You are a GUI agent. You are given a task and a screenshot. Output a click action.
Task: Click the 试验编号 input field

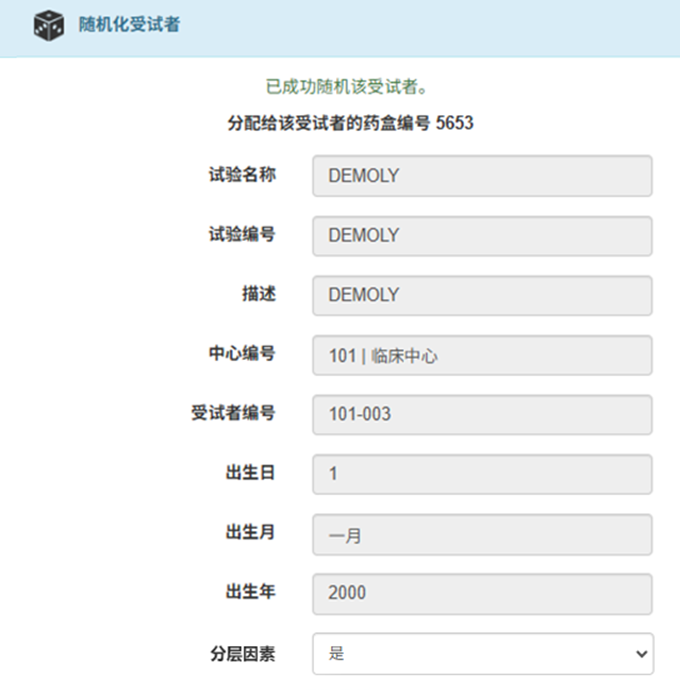tap(482, 236)
